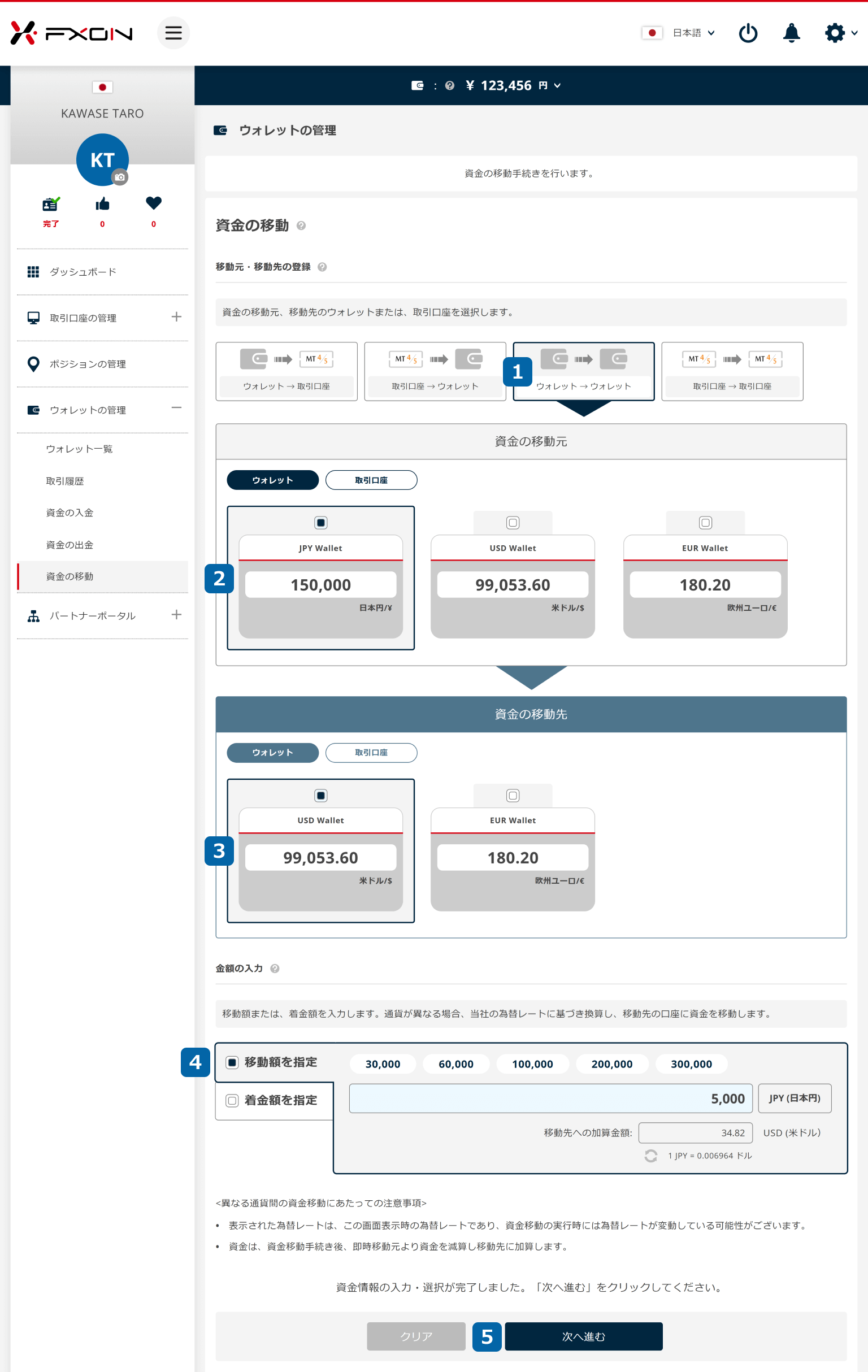Screen dimensions: 868x1372
Task: Click the help icon next to 資金の移動 heading
Action: click(x=302, y=225)
